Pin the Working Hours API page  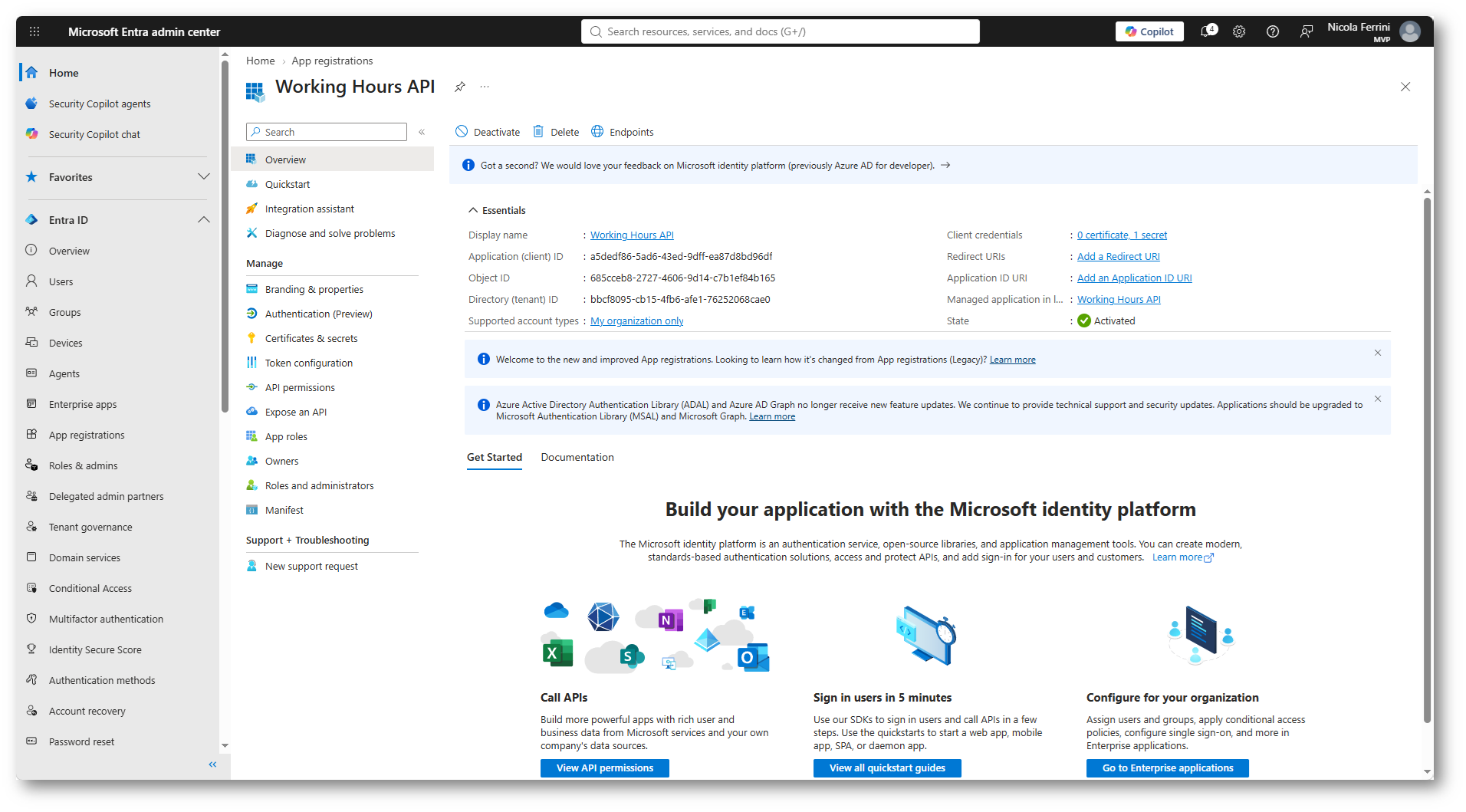point(460,87)
